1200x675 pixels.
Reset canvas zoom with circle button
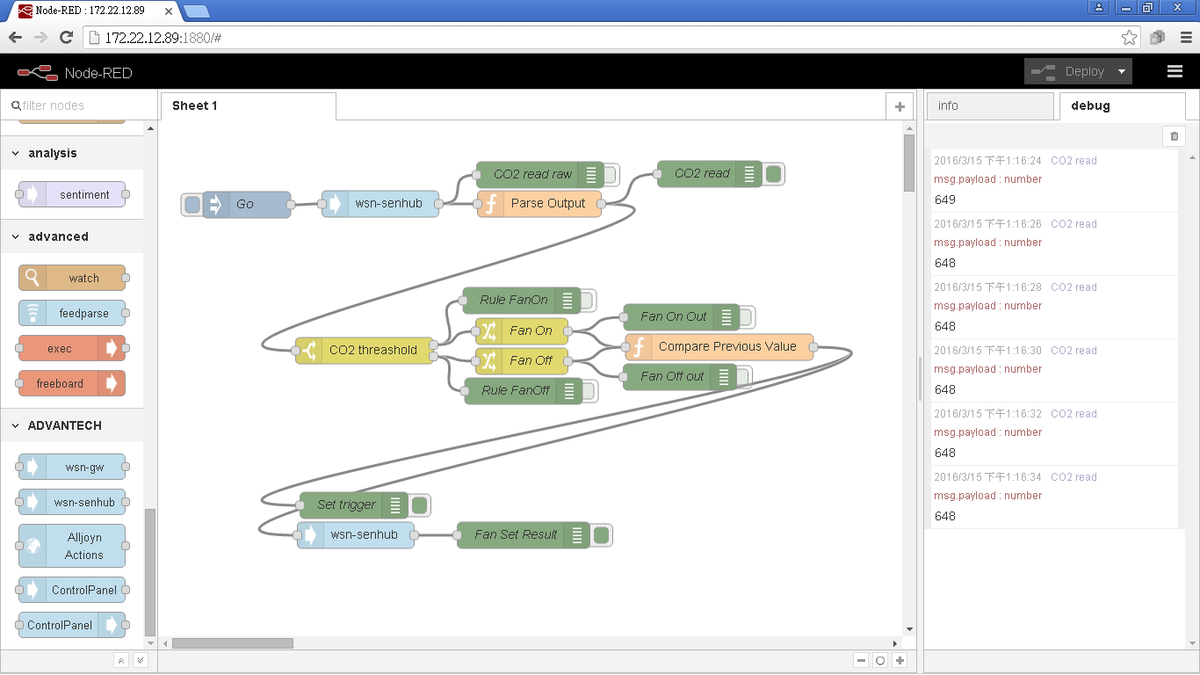click(x=881, y=660)
